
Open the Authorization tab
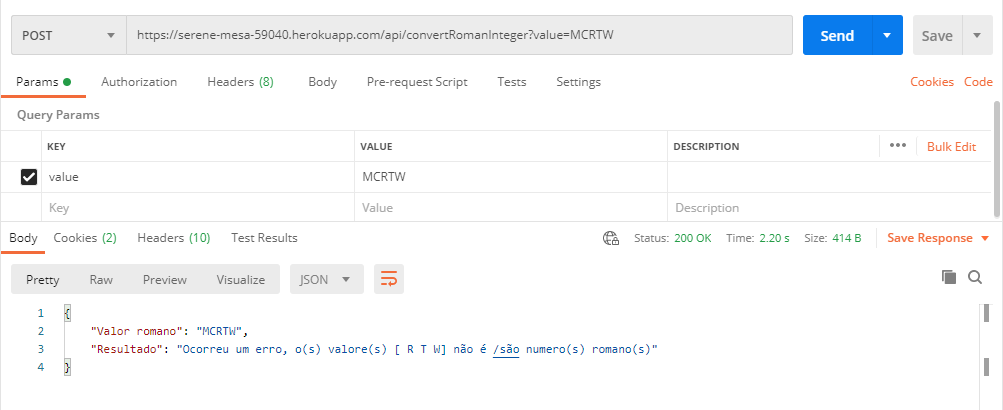(139, 82)
